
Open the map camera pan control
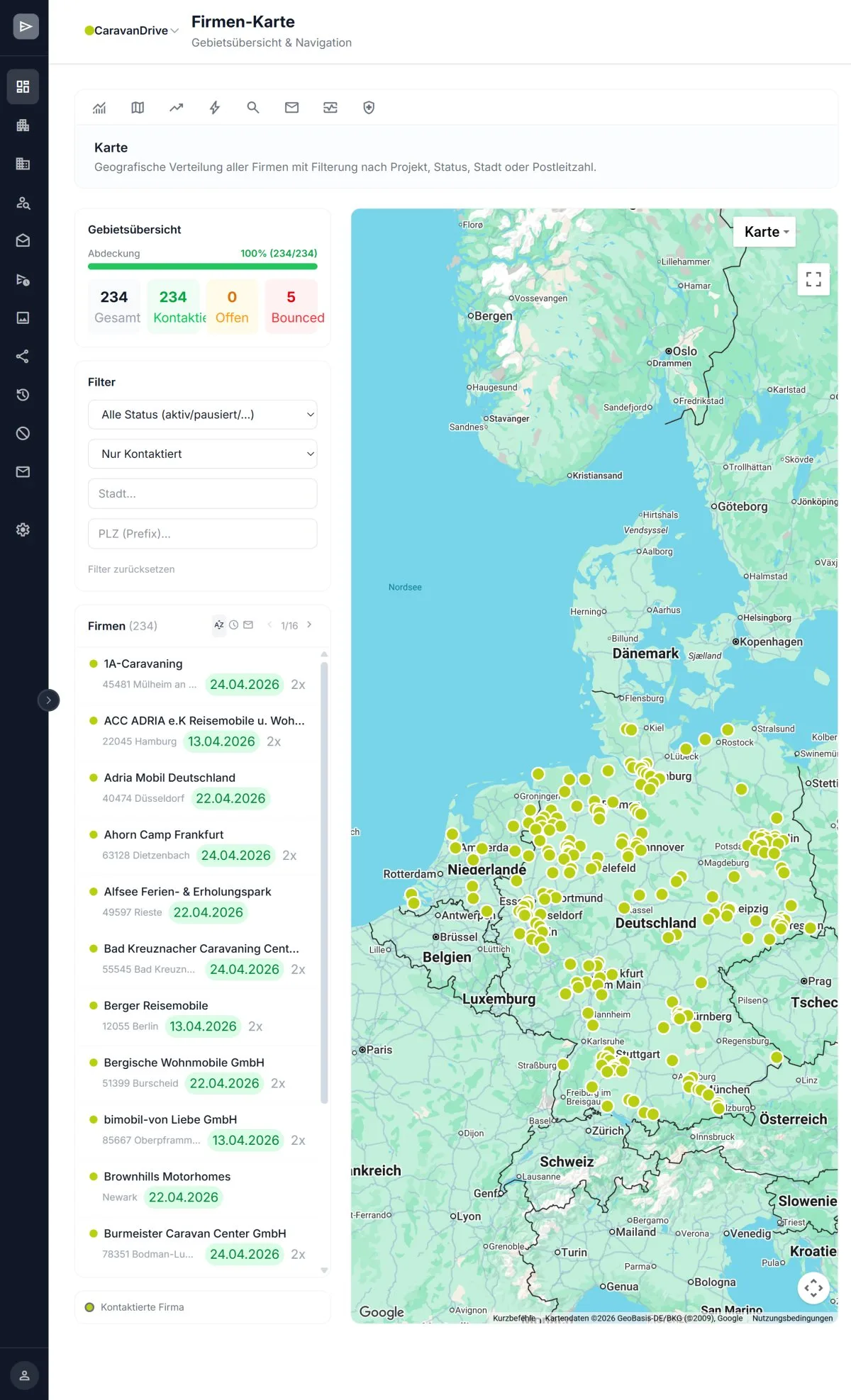click(813, 1288)
